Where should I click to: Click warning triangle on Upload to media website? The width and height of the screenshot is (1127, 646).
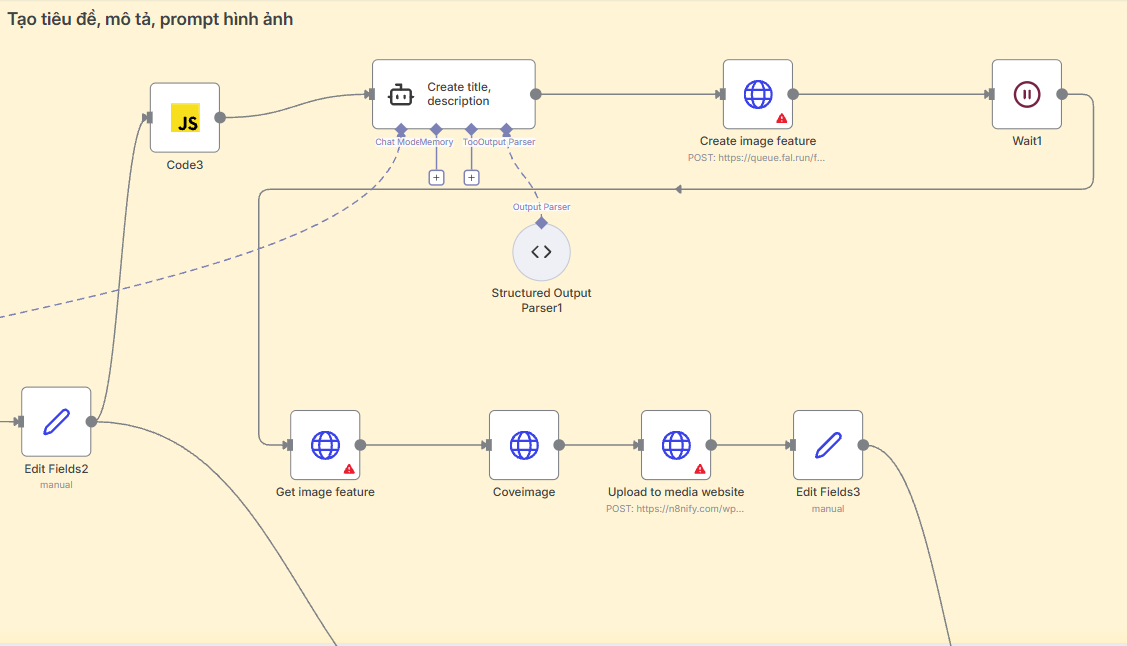(x=700, y=469)
